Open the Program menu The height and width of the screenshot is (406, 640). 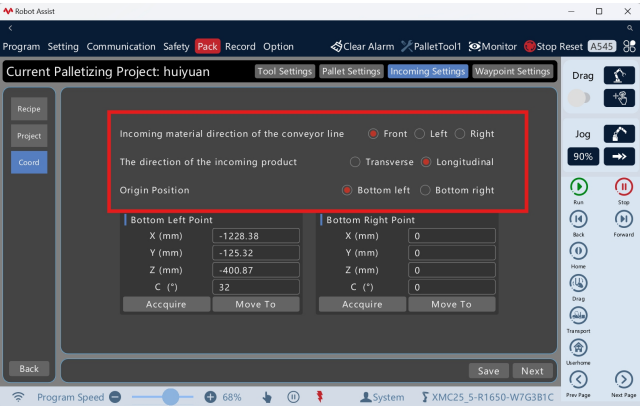pos(21,47)
